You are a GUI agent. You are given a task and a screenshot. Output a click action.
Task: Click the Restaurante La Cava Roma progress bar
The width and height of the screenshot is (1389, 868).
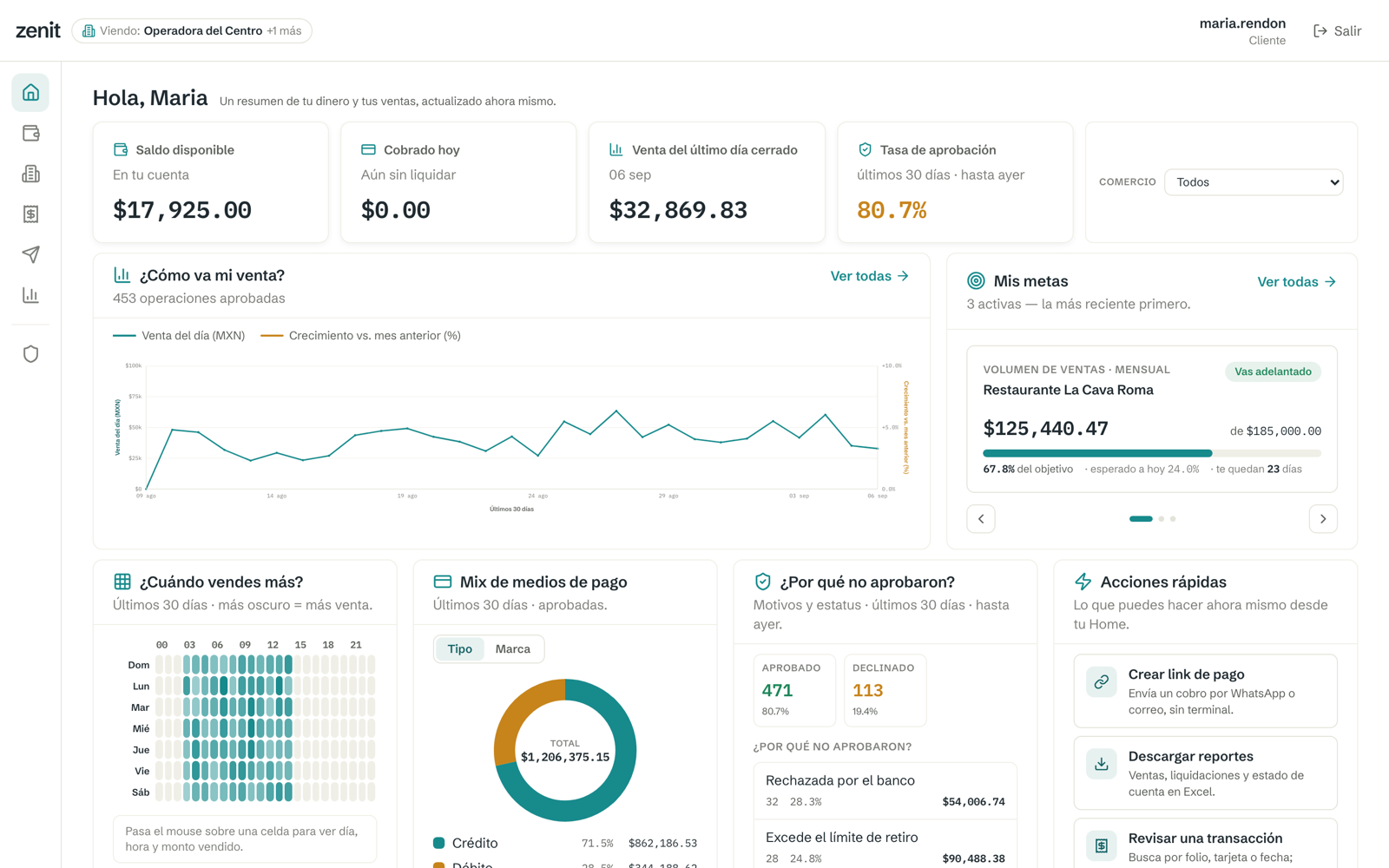click(x=1152, y=453)
